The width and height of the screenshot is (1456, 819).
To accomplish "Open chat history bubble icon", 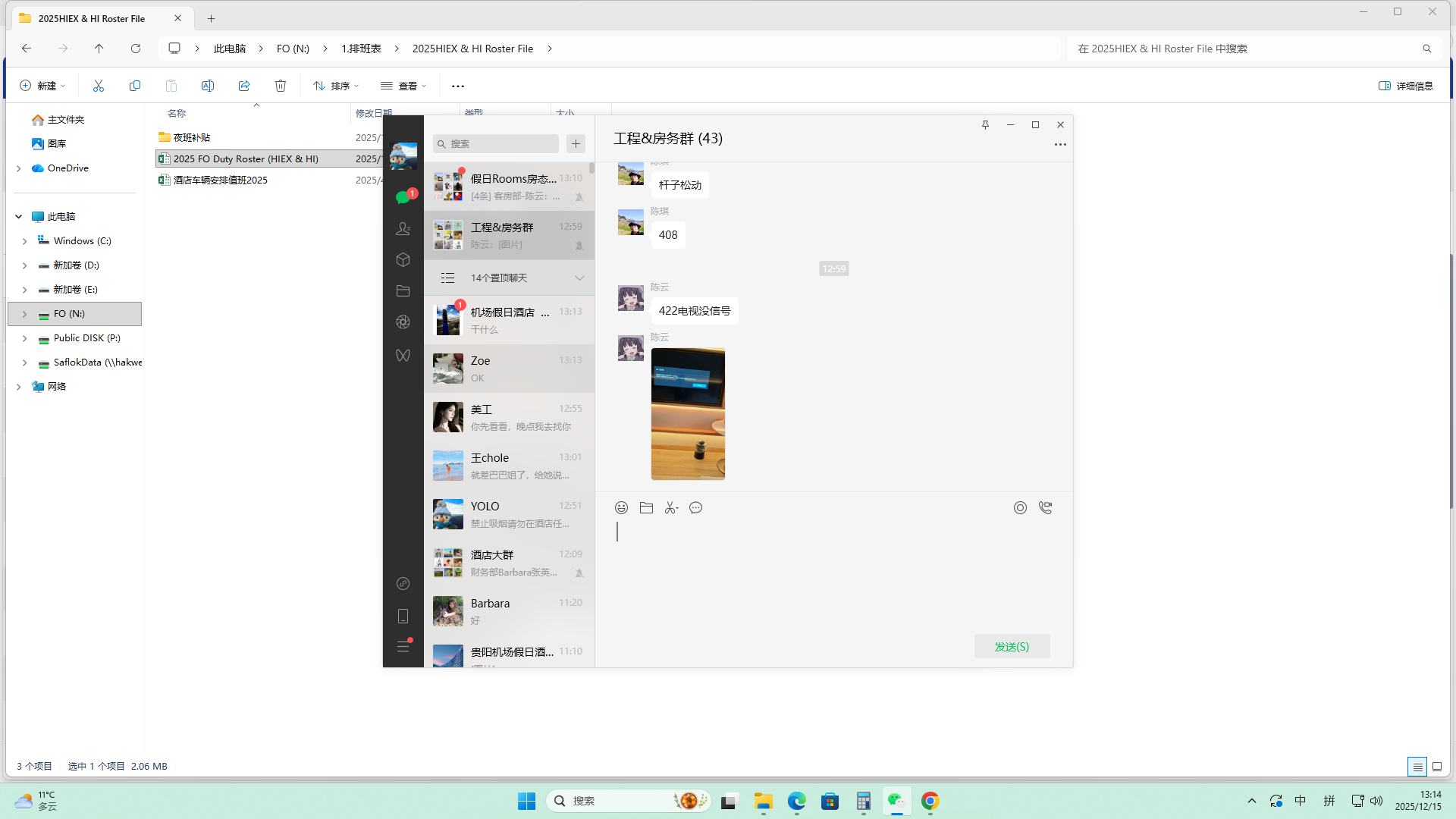I will tap(695, 508).
